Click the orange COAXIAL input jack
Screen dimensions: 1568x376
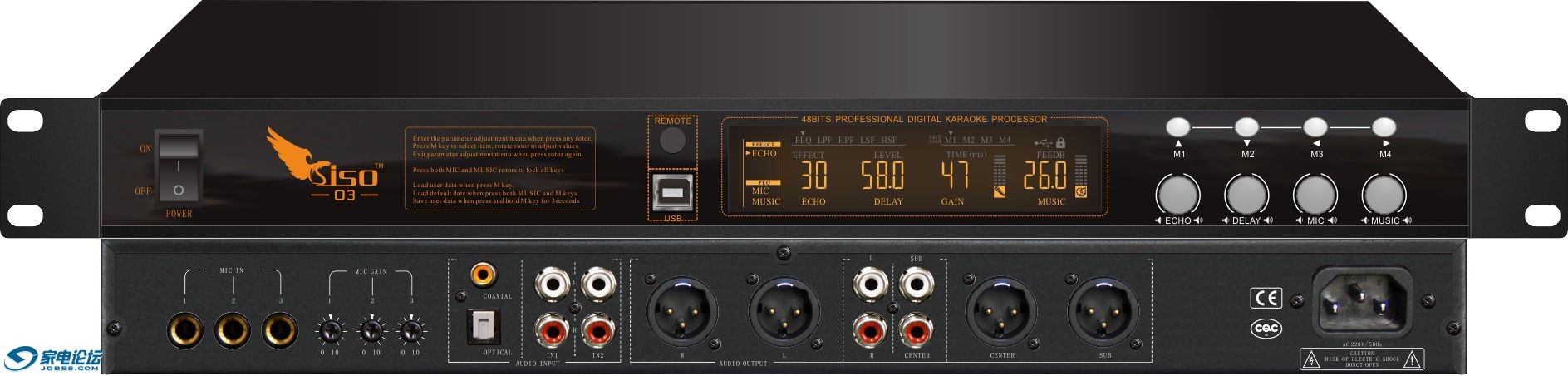point(483,274)
